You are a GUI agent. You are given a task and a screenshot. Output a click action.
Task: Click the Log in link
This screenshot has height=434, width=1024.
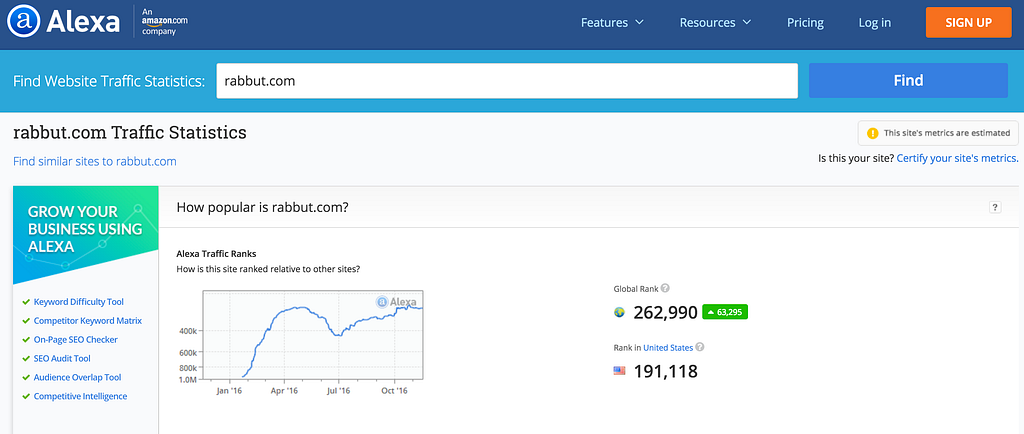pos(874,23)
